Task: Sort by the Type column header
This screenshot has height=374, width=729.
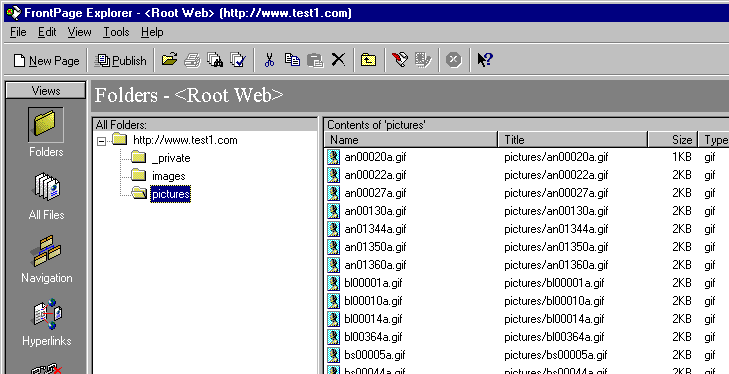Action: click(x=714, y=140)
